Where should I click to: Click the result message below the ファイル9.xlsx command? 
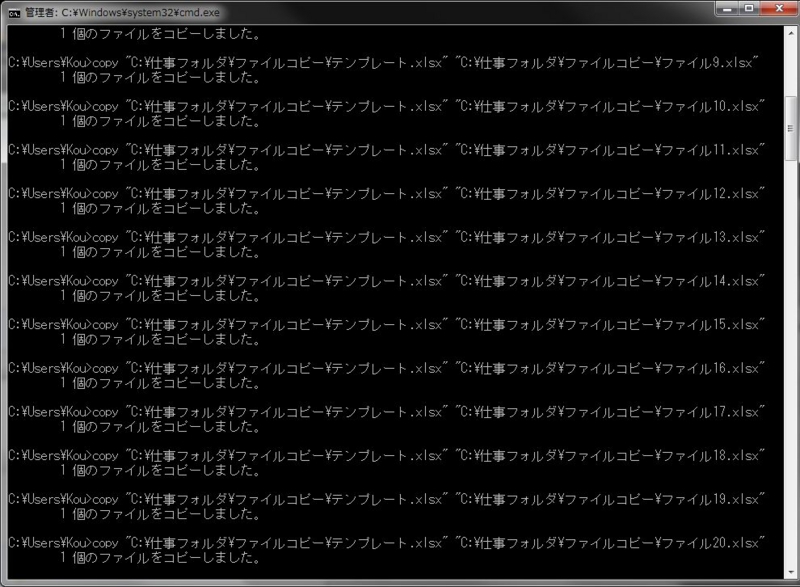pos(161,78)
